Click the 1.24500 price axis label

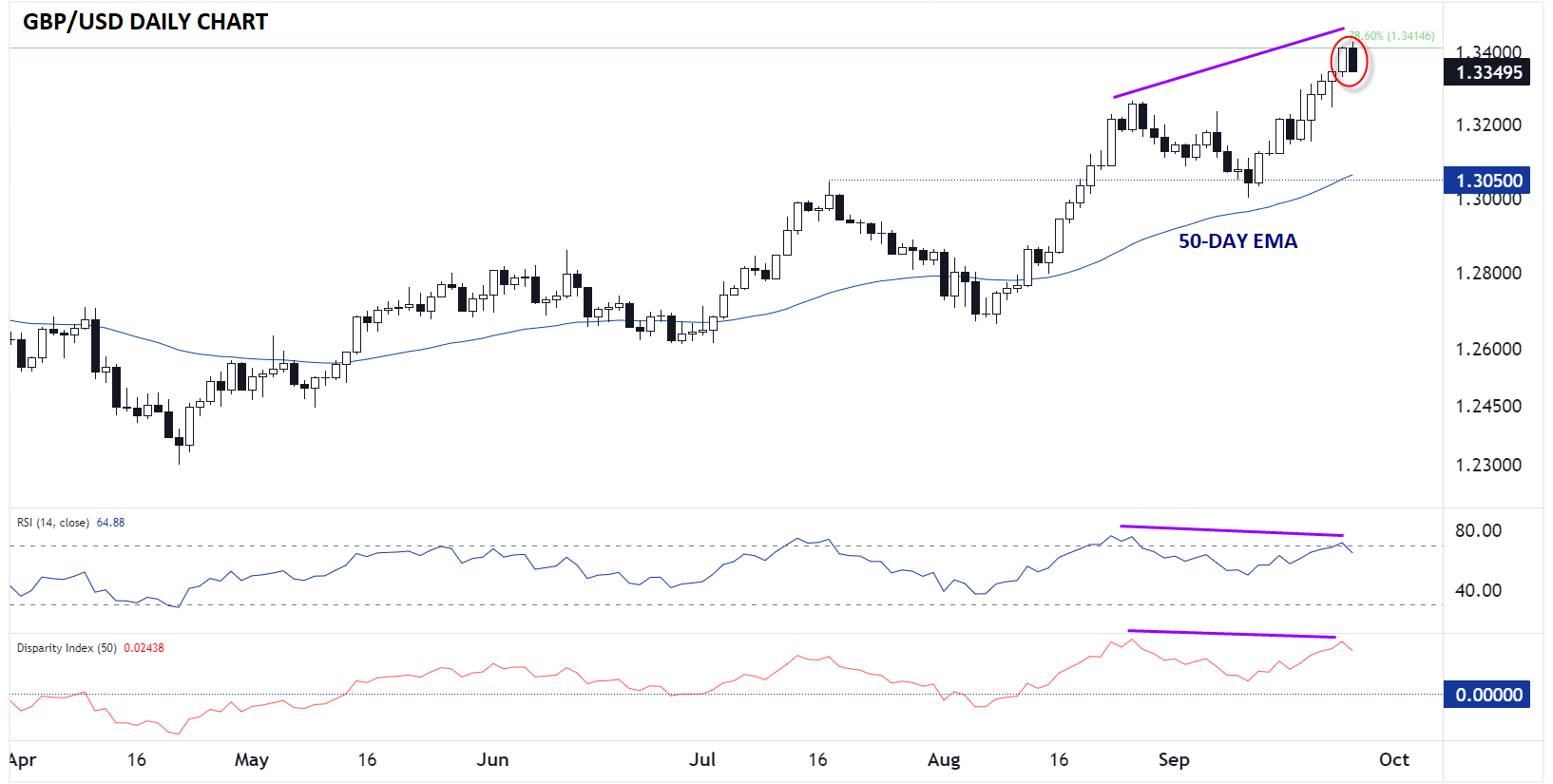[1488, 406]
